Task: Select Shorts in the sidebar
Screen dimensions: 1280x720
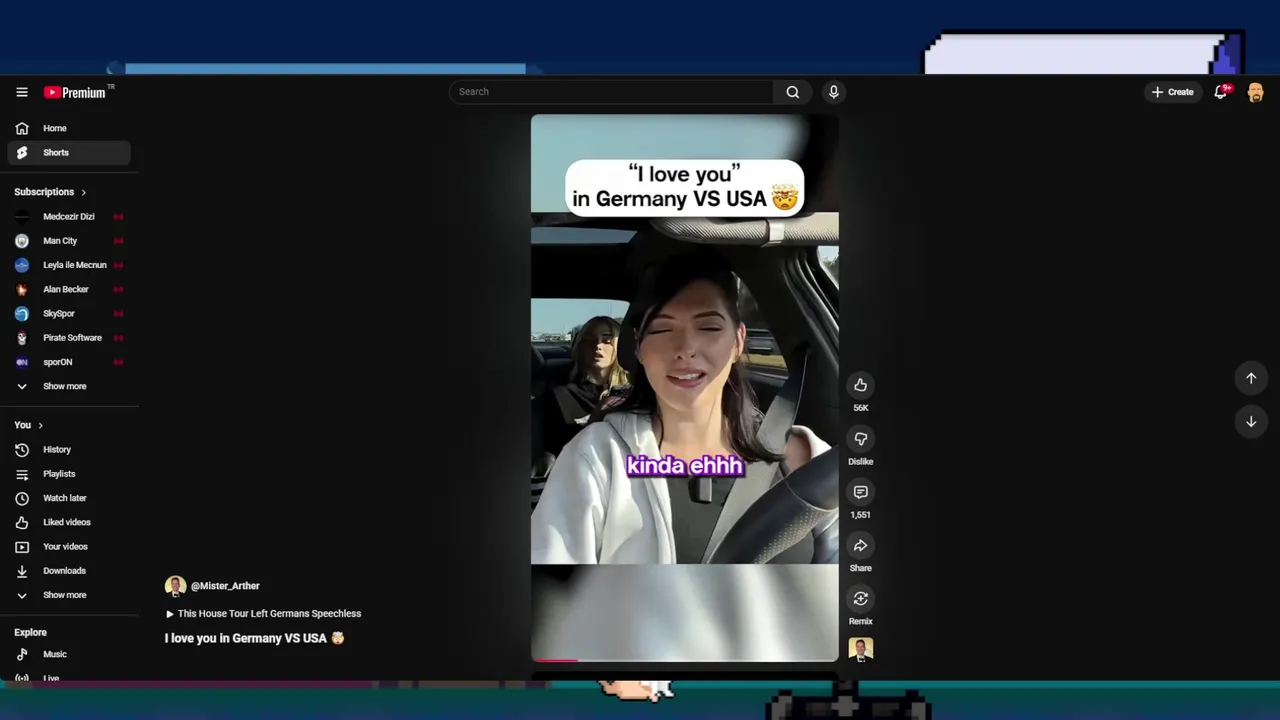Action: tap(69, 153)
